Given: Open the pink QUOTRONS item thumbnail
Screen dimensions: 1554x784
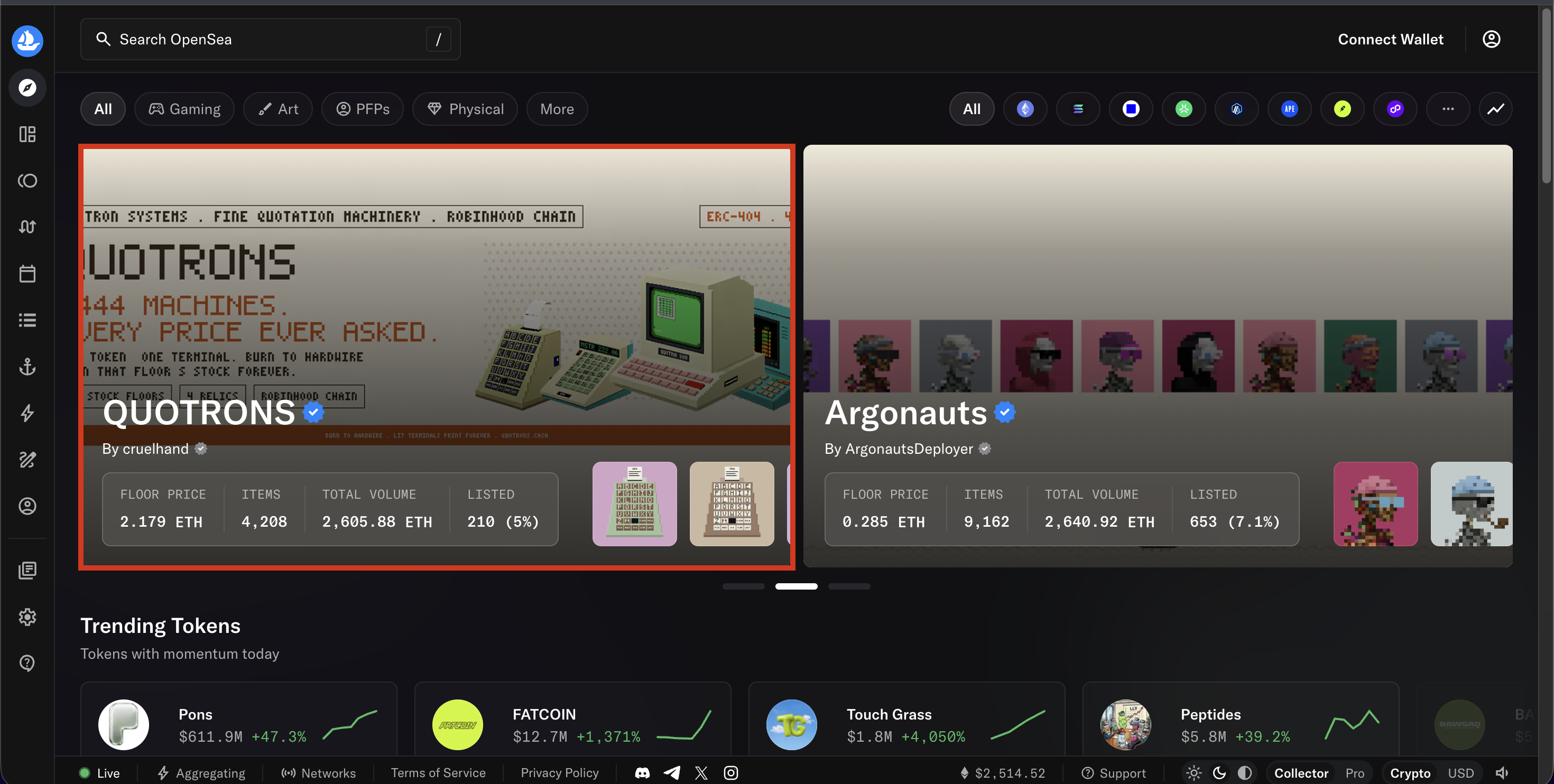Looking at the screenshot, I should coord(635,504).
